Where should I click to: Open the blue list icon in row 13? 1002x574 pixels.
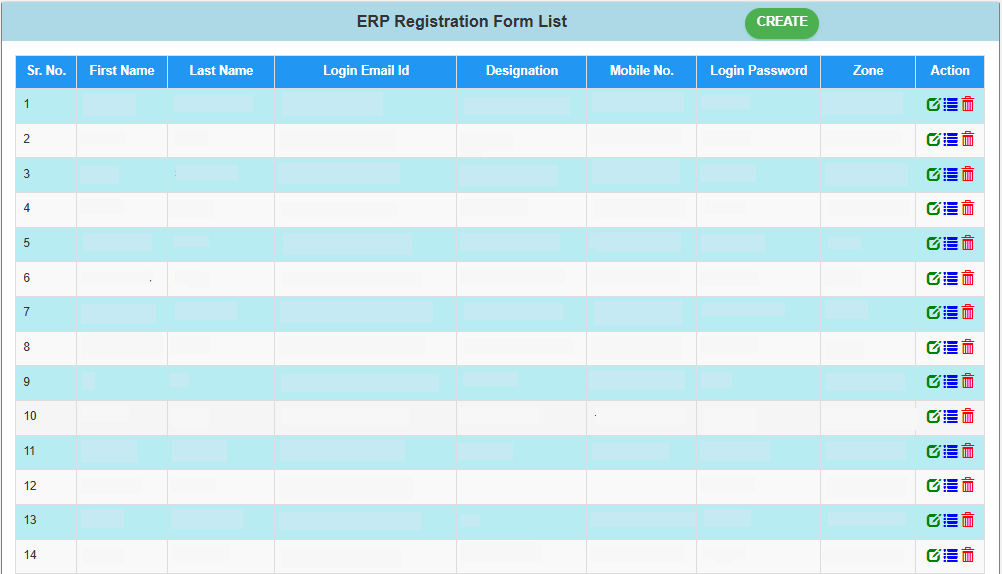[x=950, y=520]
